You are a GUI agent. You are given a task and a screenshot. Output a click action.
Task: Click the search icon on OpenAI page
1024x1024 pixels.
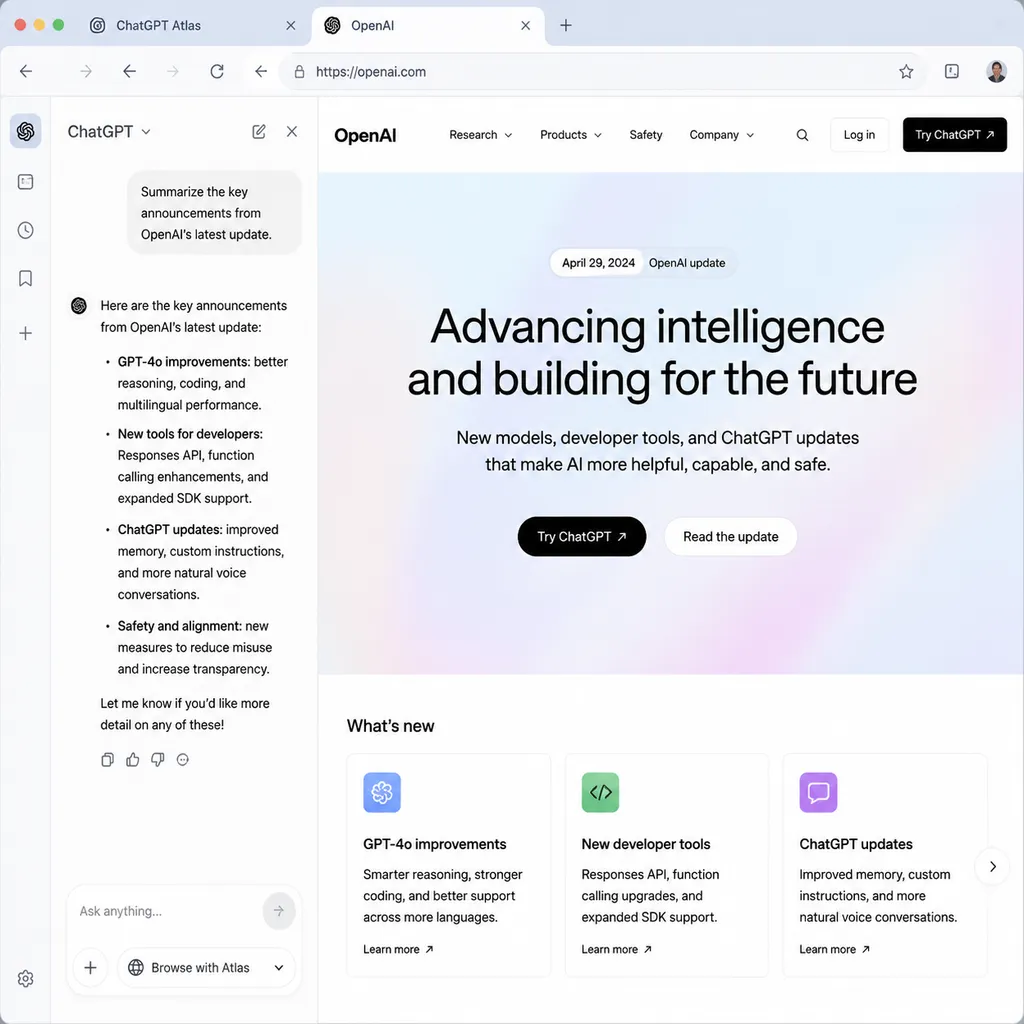pyautogui.click(x=802, y=135)
